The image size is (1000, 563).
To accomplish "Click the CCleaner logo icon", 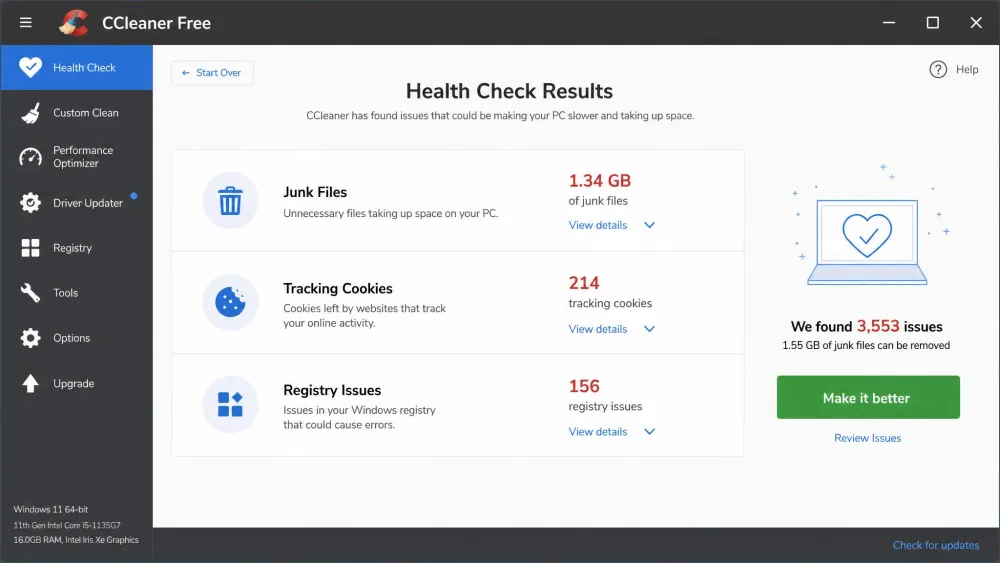I will pyautogui.click(x=73, y=23).
